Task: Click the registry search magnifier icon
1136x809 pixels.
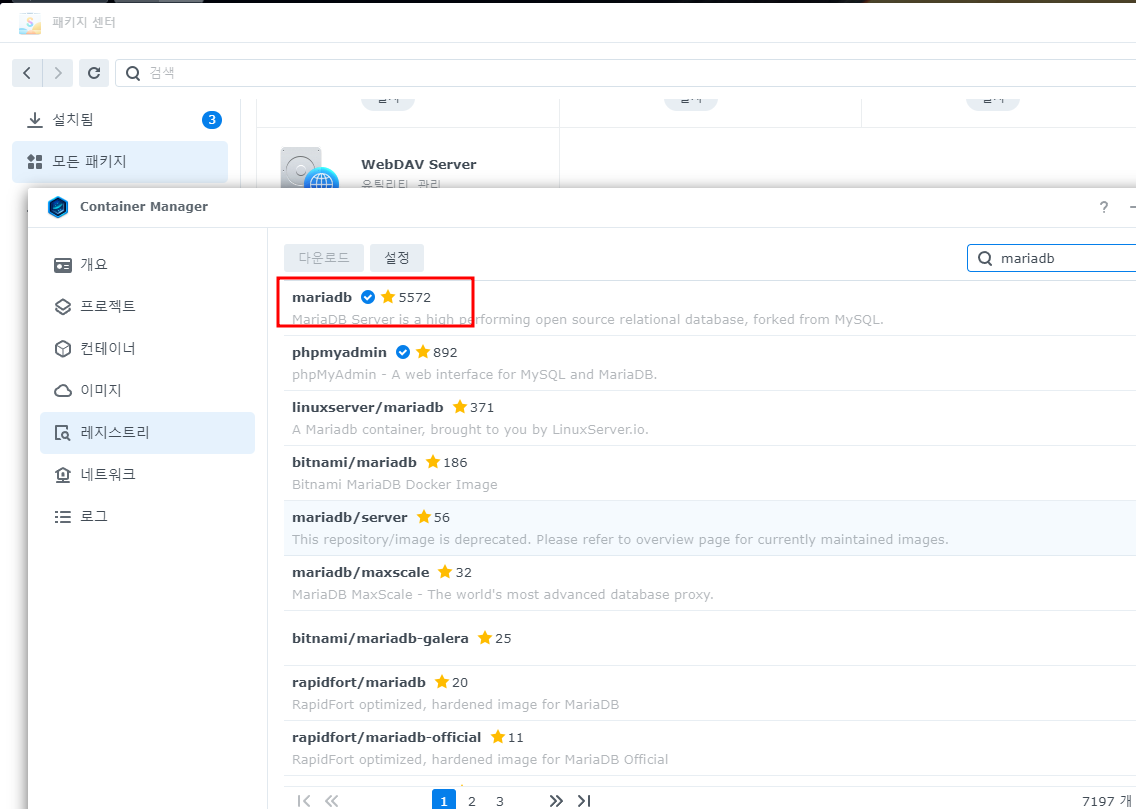Action: click(985, 259)
